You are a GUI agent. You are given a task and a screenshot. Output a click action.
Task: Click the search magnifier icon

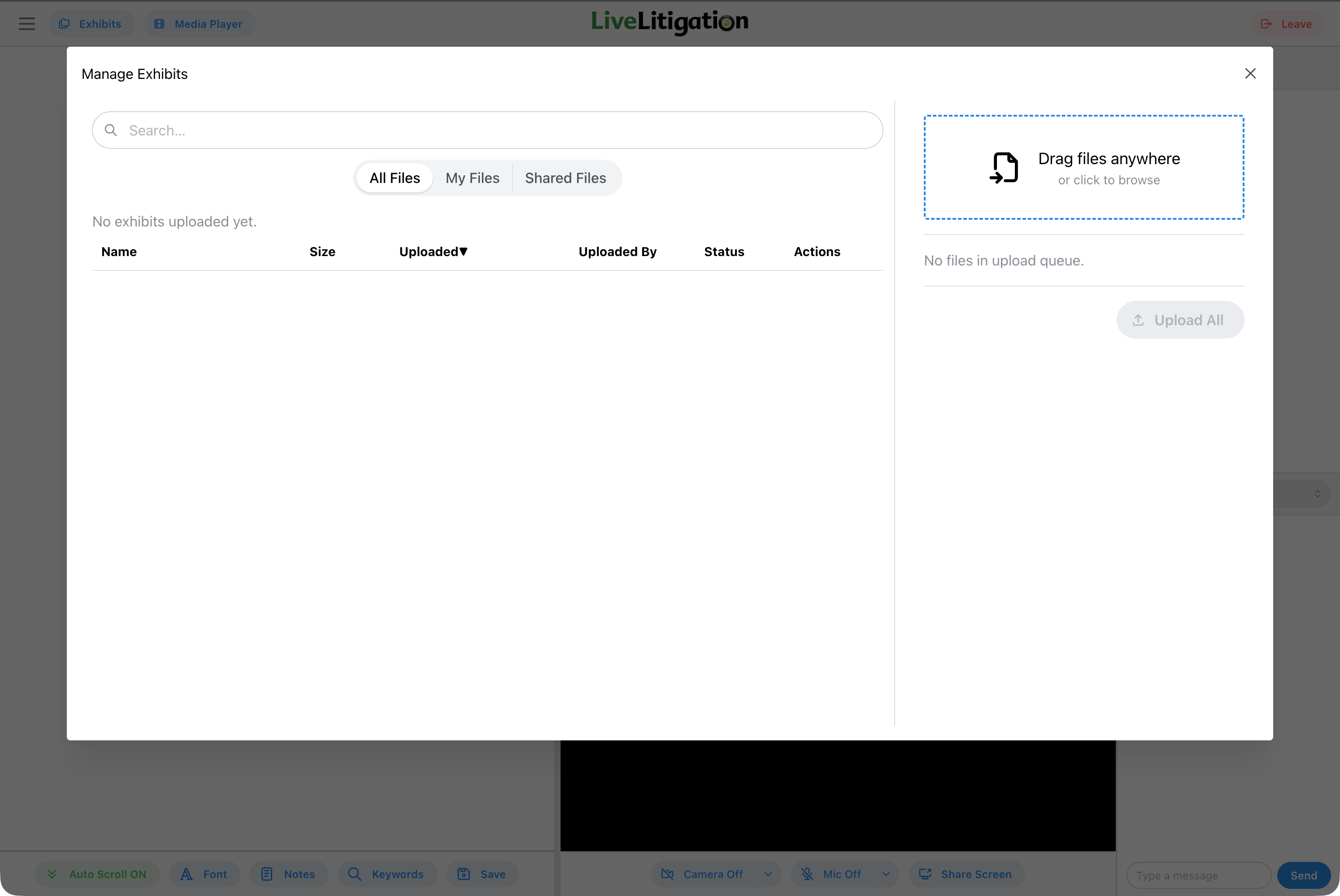111,130
